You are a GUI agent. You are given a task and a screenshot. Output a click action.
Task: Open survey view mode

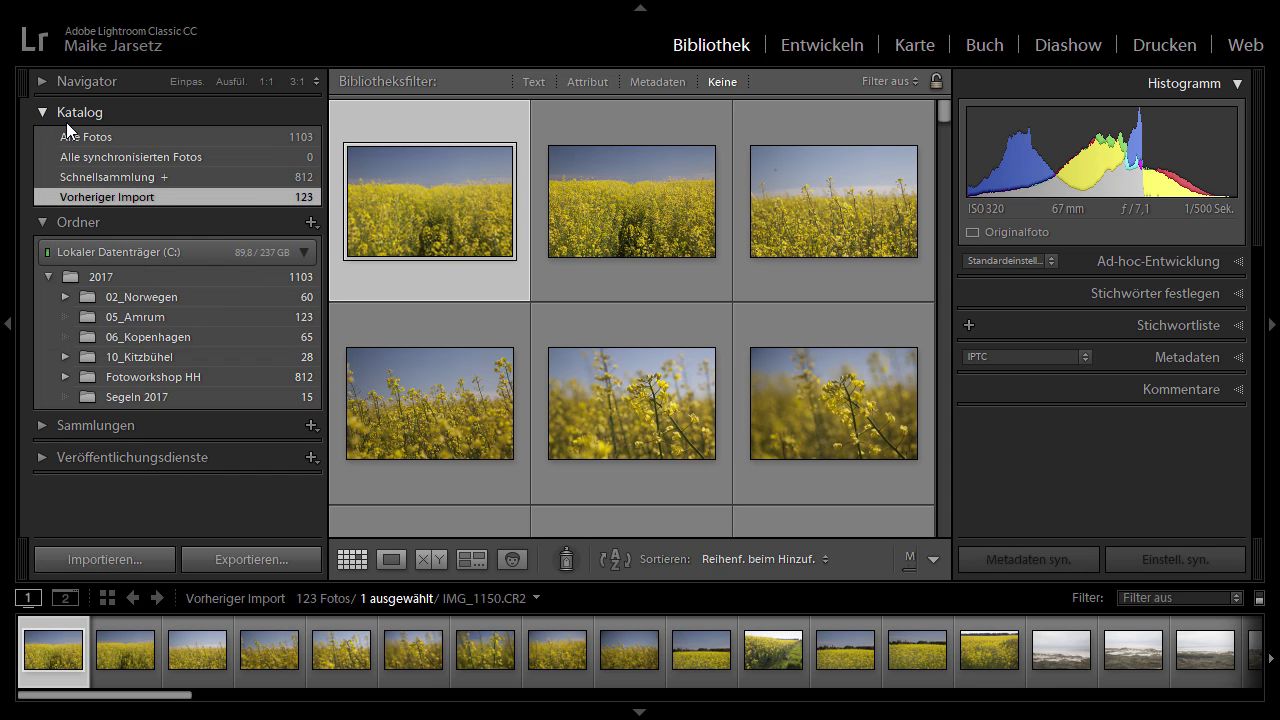point(472,560)
